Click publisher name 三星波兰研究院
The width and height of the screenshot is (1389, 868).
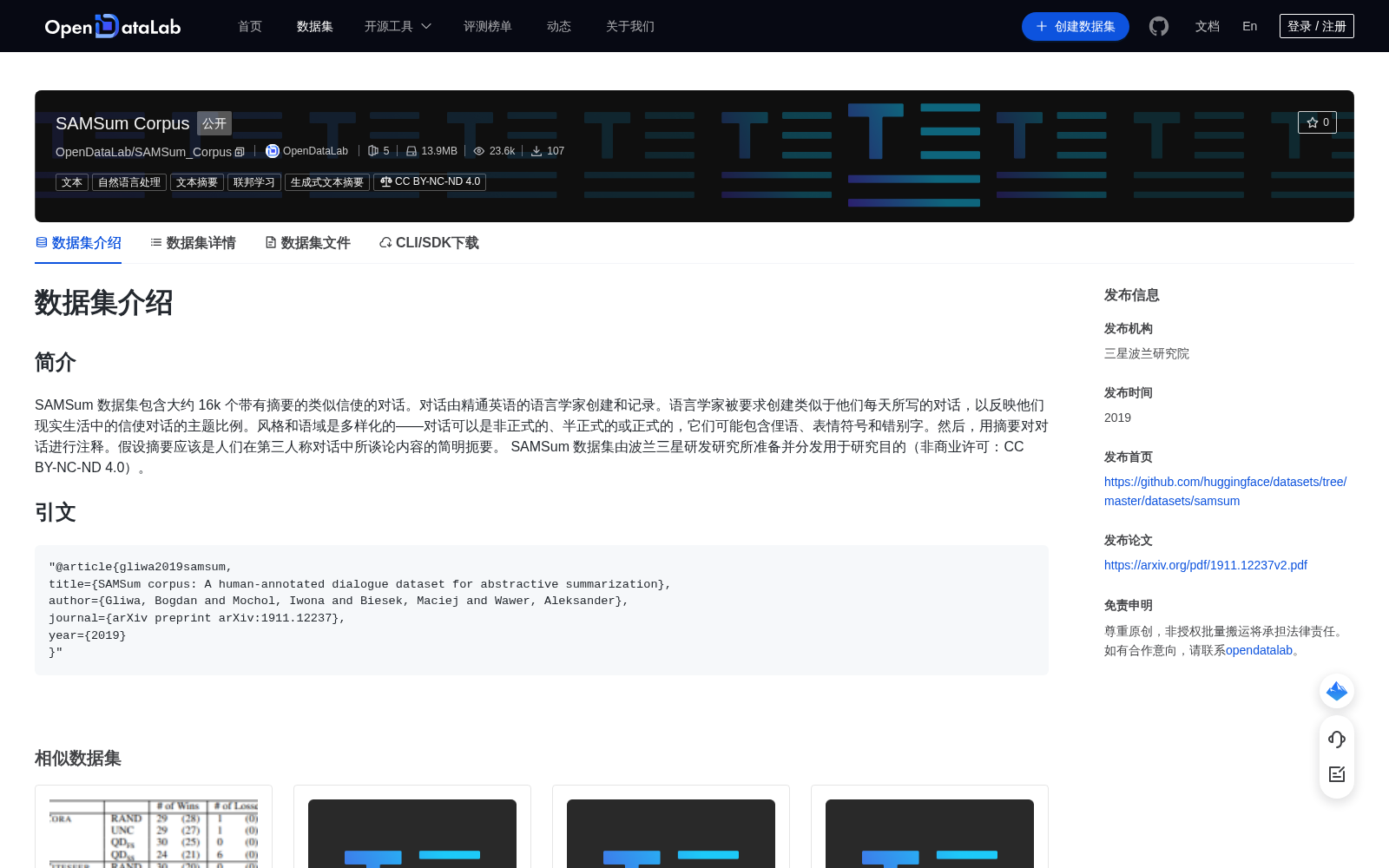click(x=1147, y=353)
